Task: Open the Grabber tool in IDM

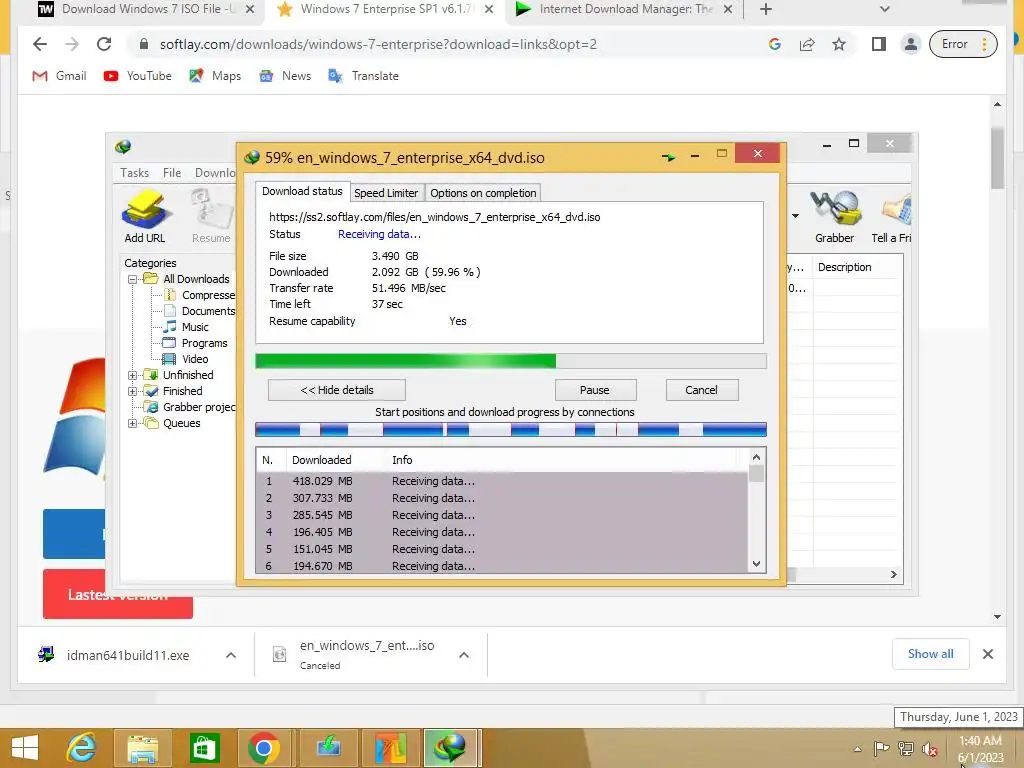Action: [834, 216]
